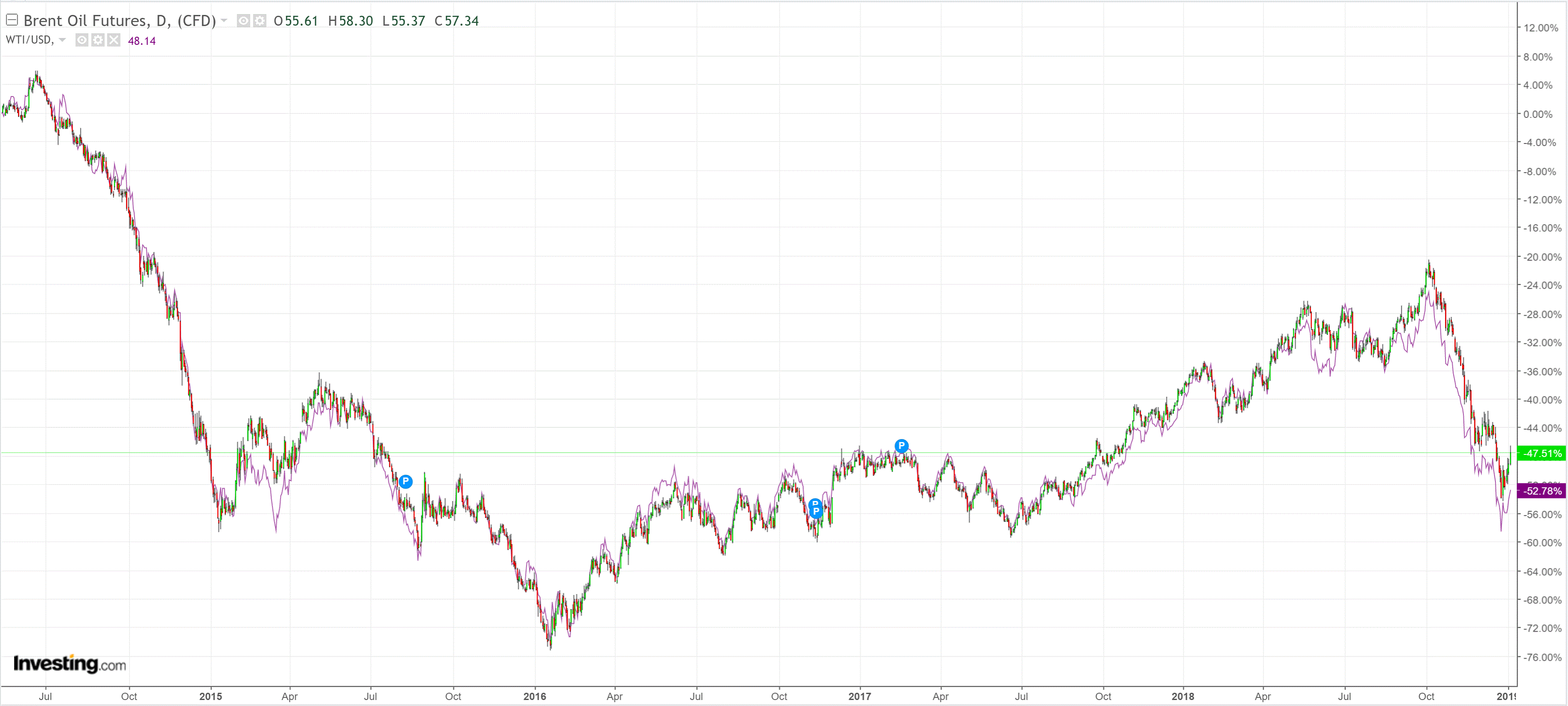The width and height of the screenshot is (1568, 706).
Task: Click the WTI/USD symbol label
Action: (29, 40)
